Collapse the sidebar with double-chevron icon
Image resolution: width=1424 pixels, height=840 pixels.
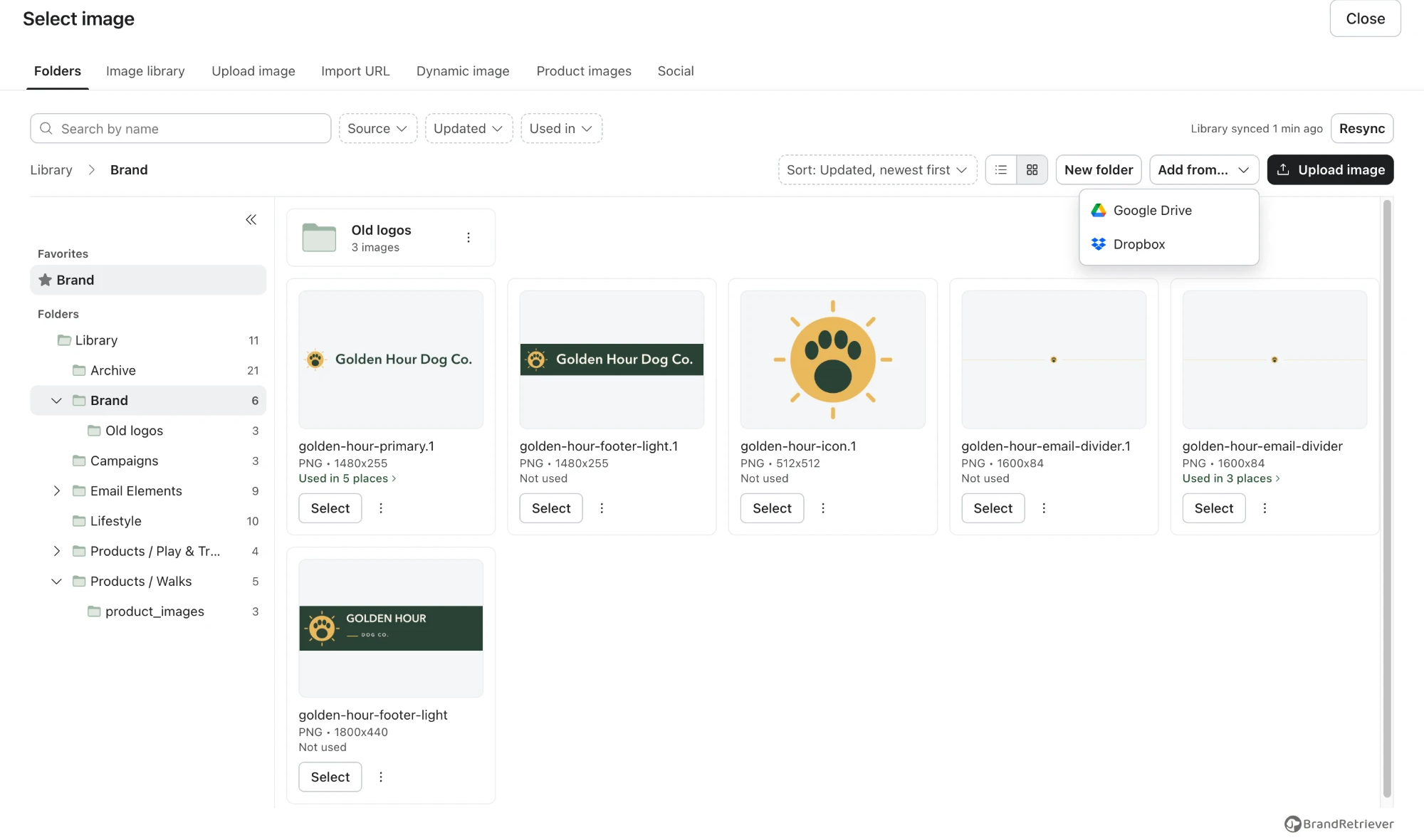click(251, 219)
